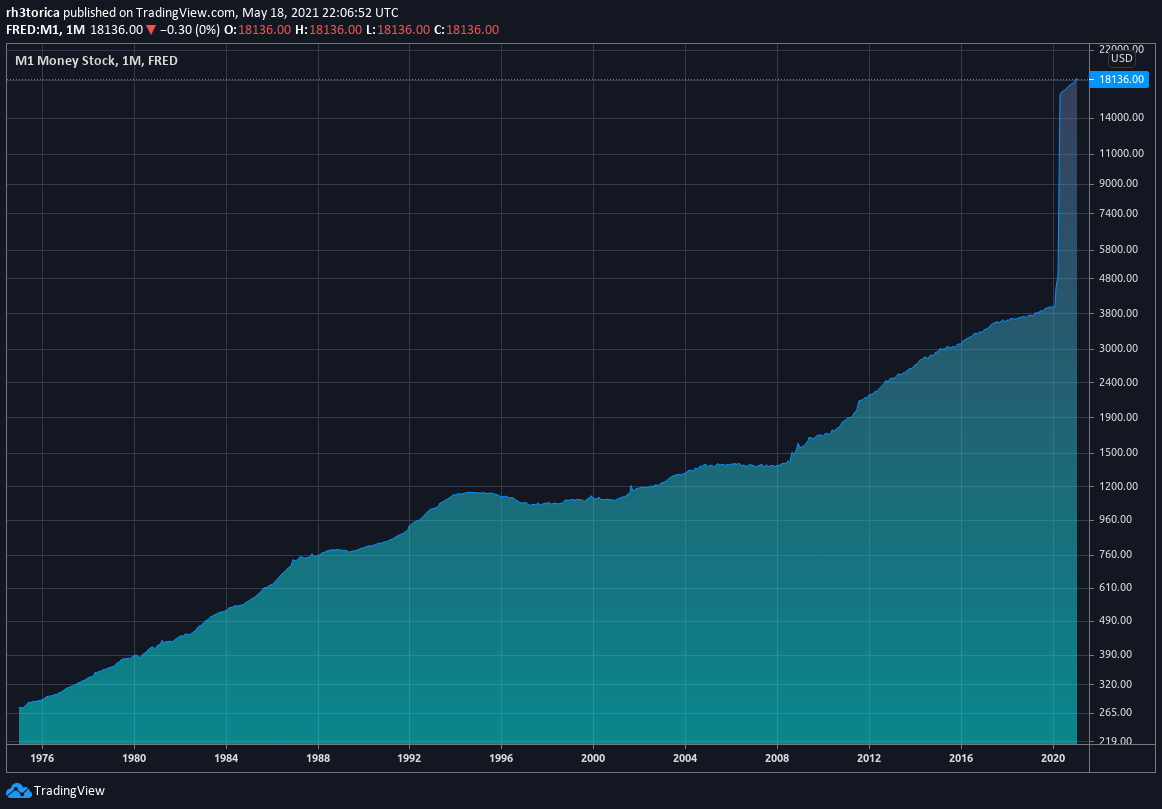The height and width of the screenshot is (809, 1162).
Task: Click the 1984 label on time axis
Action: point(225,758)
